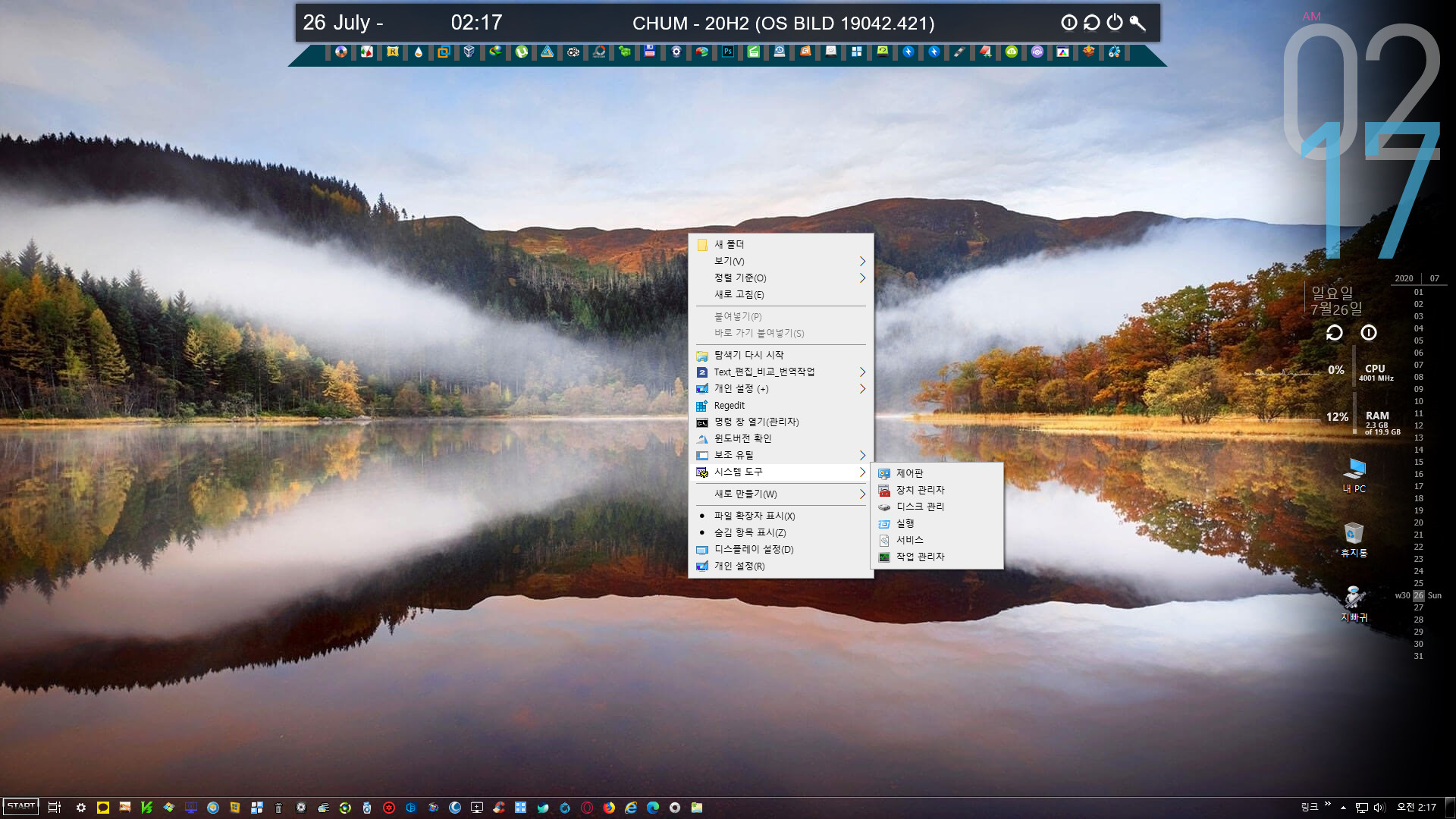Click the 링크 toolbar label on taskbar

(x=1310, y=808)
